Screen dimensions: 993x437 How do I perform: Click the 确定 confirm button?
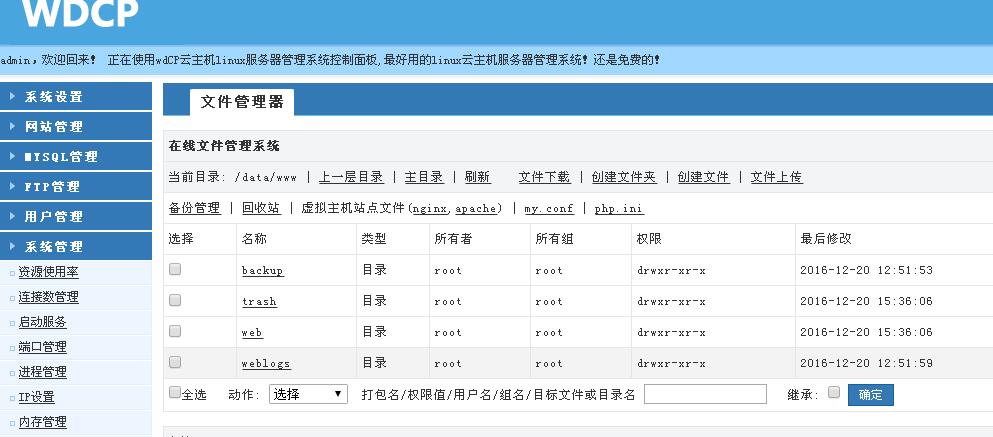coord(870,394)
